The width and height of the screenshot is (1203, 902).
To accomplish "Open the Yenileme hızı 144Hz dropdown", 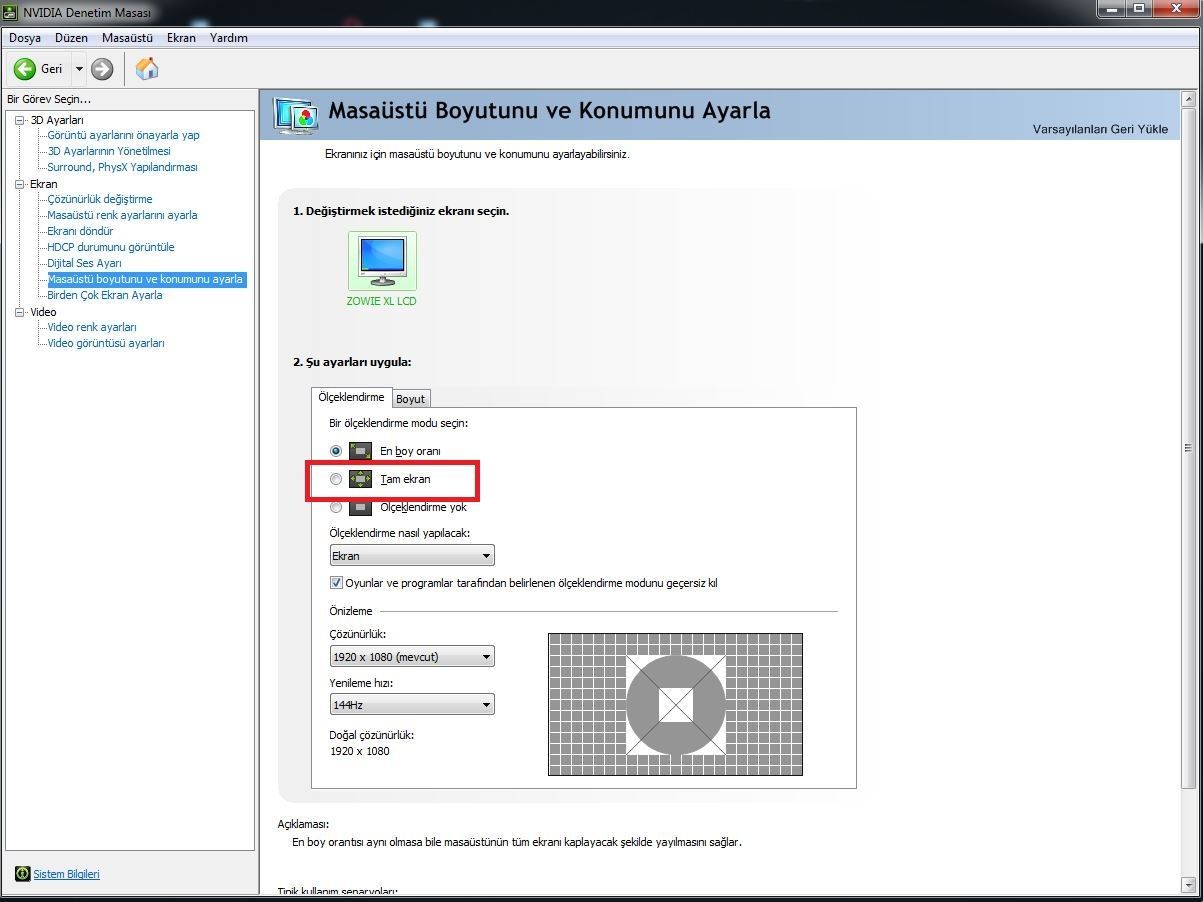I will pos(412,705).
